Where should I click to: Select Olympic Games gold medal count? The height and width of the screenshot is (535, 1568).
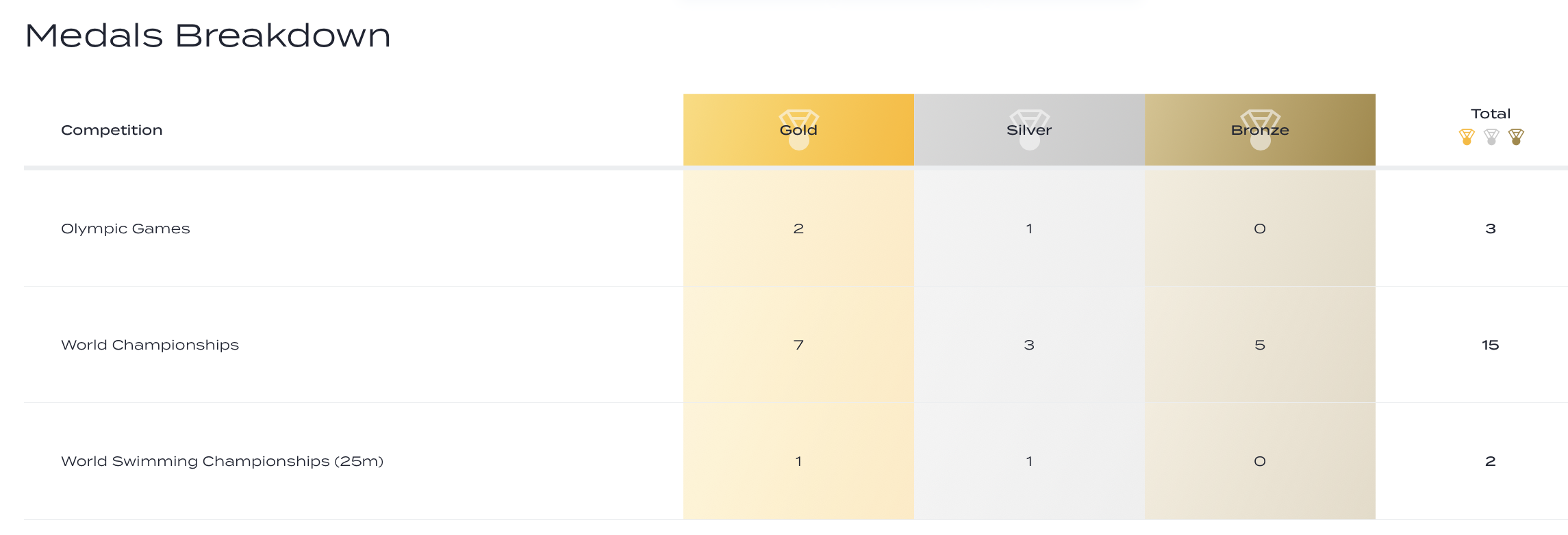click(x=798, y=229)
